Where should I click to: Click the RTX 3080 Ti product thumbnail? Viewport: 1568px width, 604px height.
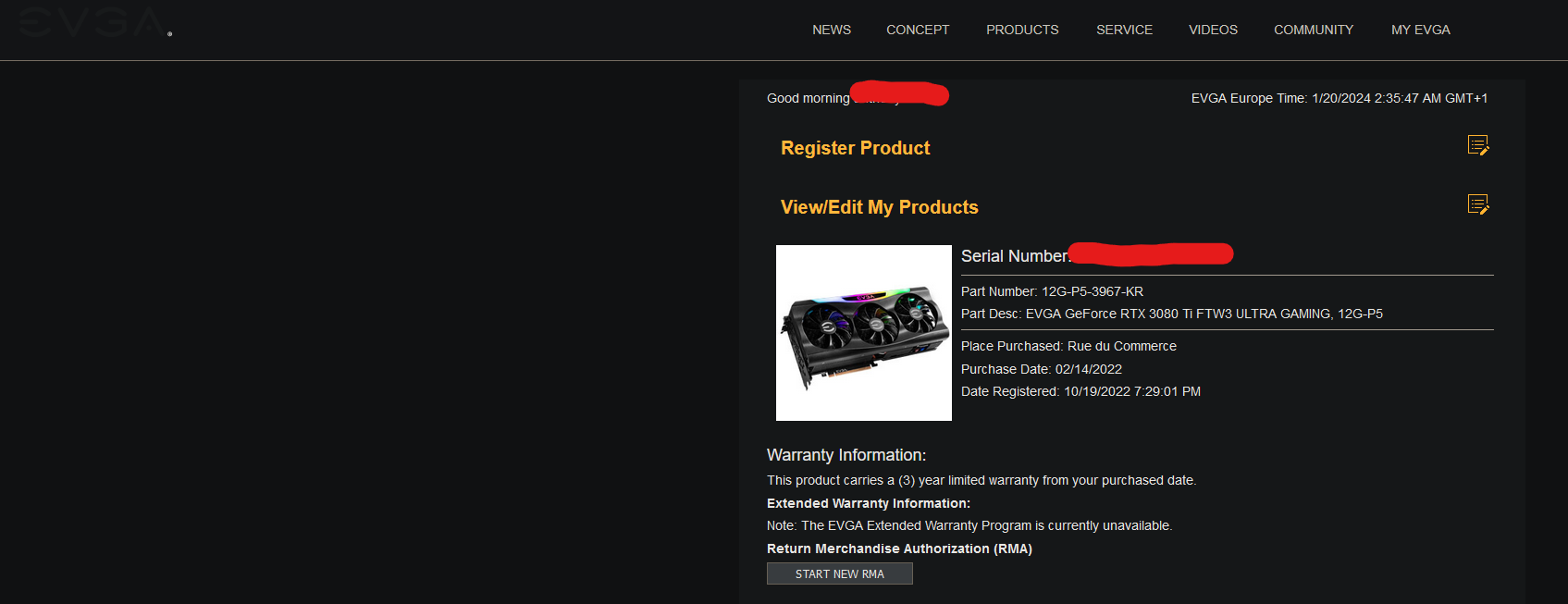(x=864, y=333)
